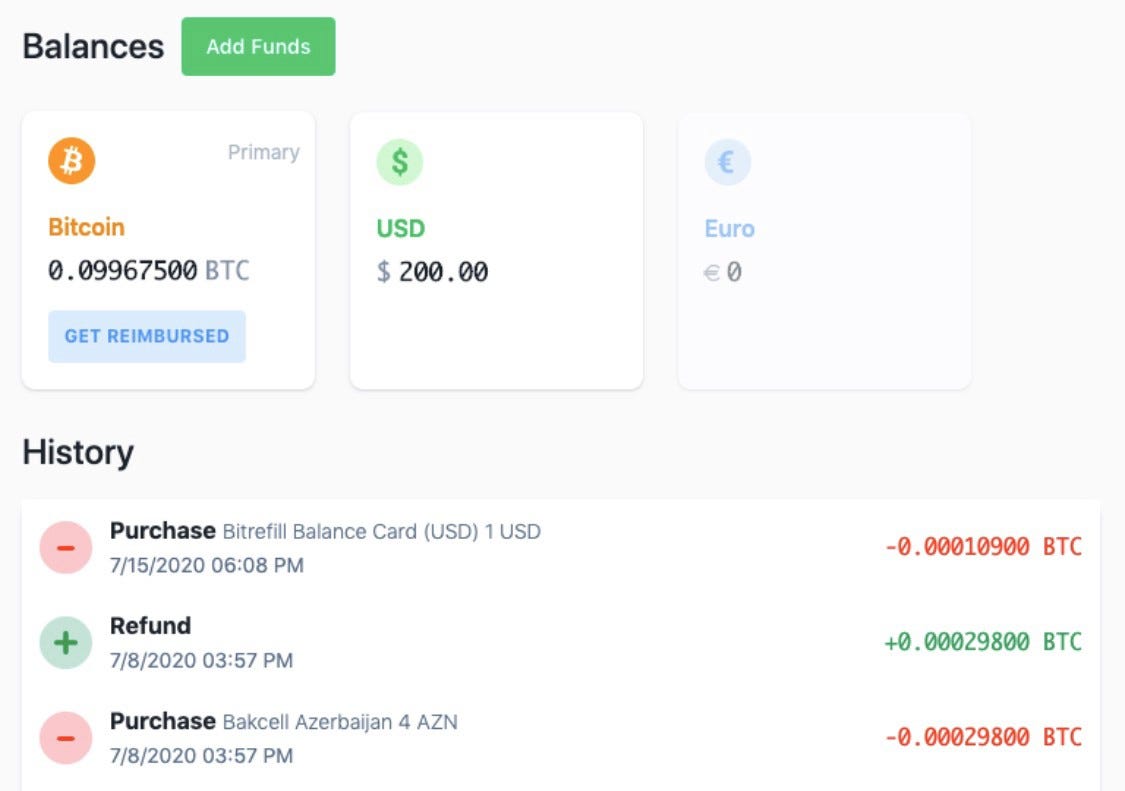Click the green dollar badge on USD card
This screenshot has height=791, width=1125.
[399, 161]
